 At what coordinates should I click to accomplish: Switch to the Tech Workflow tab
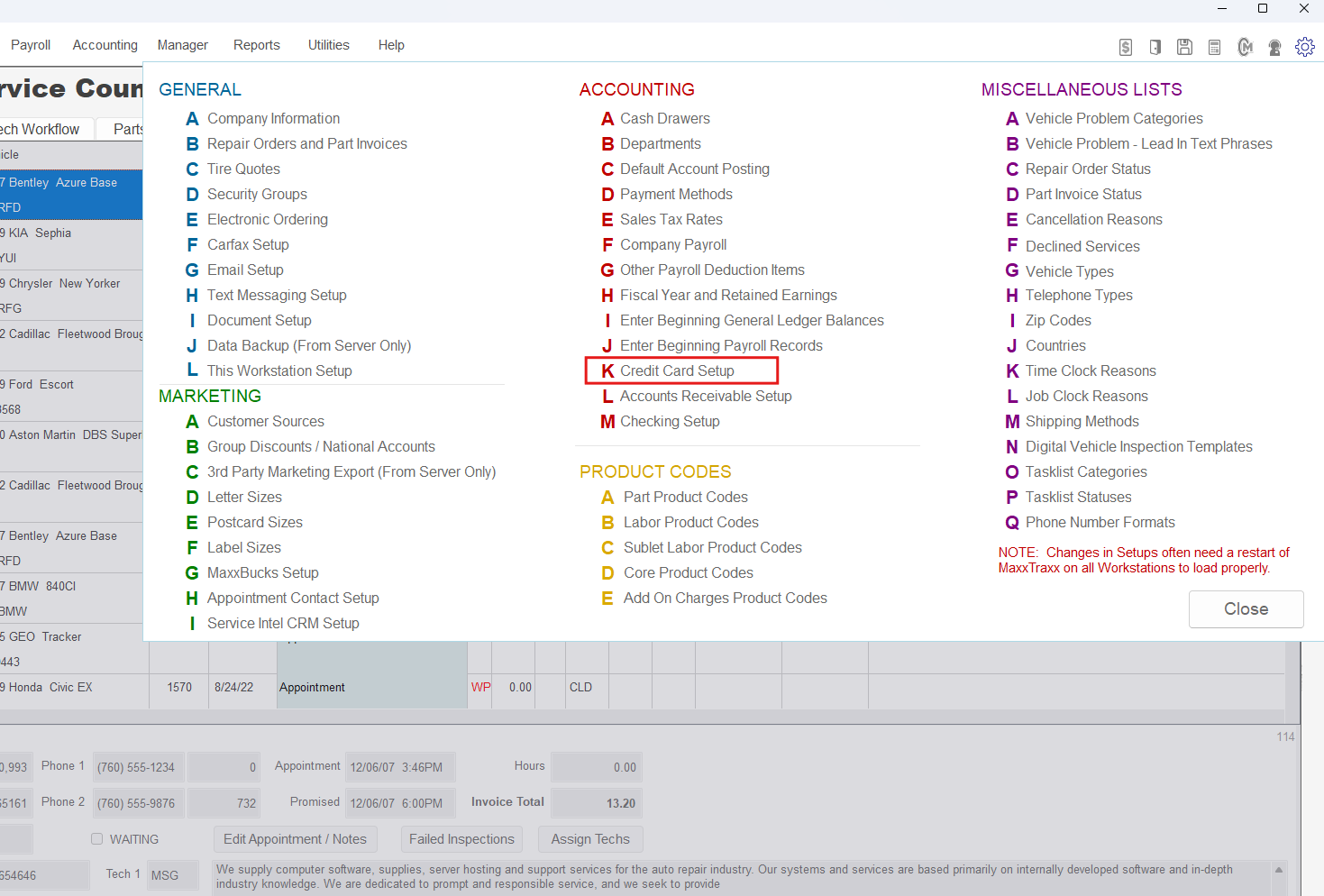coord(41,129)
